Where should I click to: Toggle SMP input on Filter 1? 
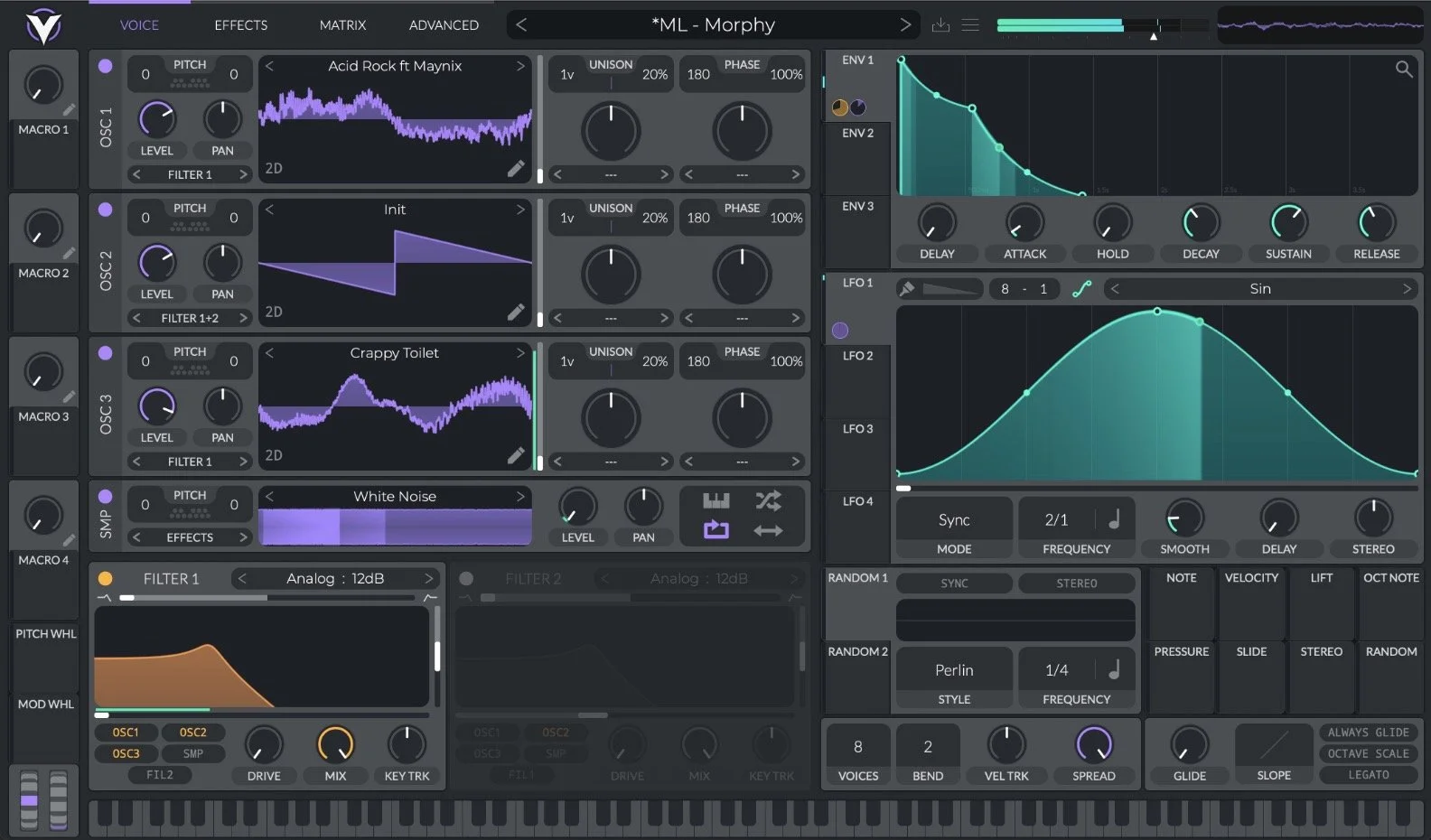[x=193, y=753]
